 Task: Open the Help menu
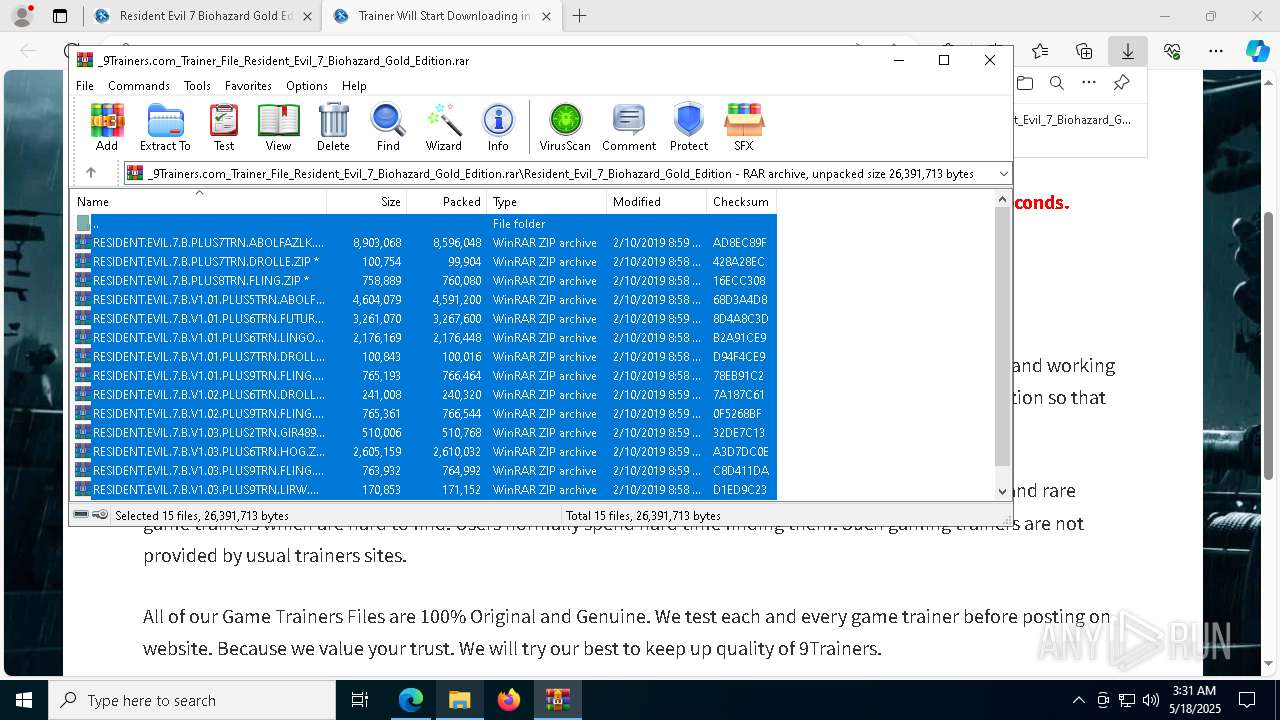(354, 86)
